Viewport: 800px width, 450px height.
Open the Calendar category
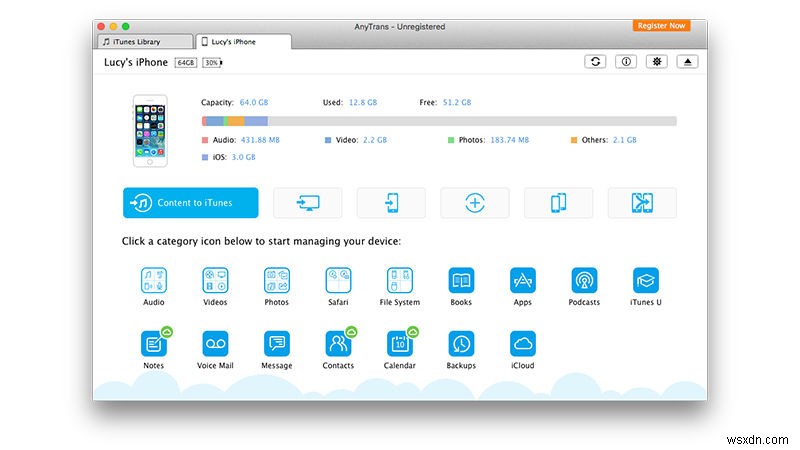tap(399, 343)
